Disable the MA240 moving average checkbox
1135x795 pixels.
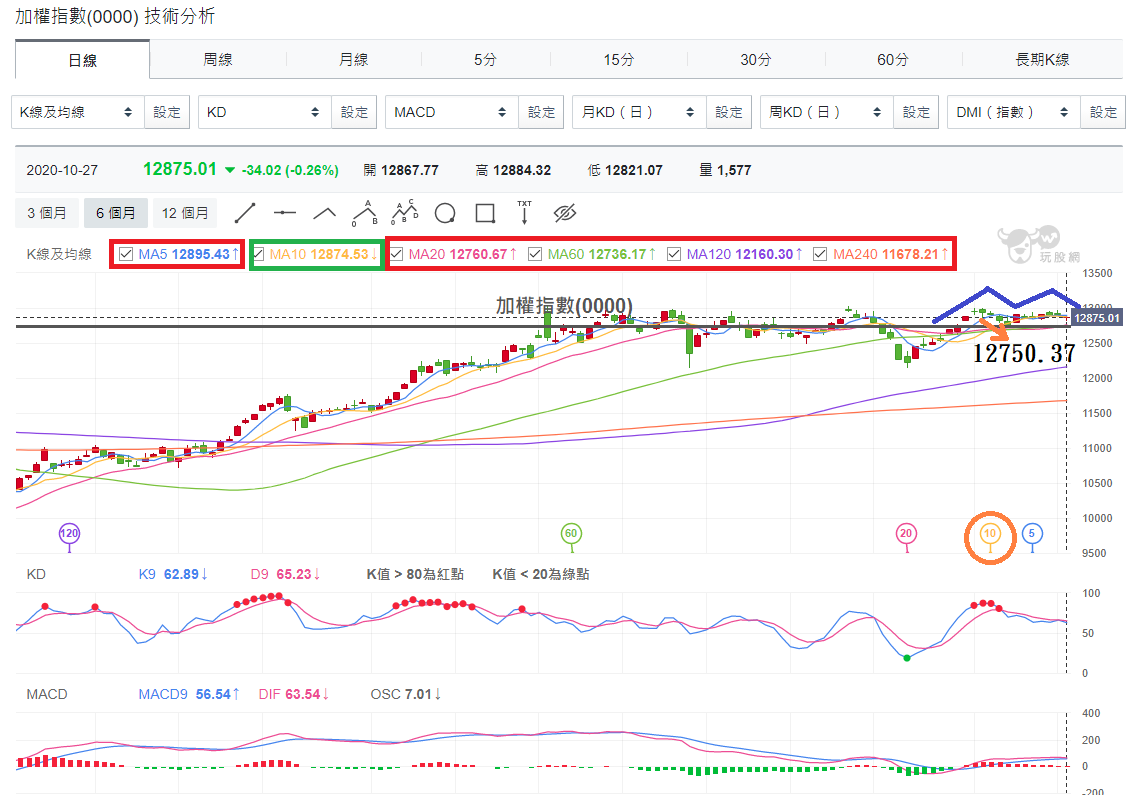point(820,254)
